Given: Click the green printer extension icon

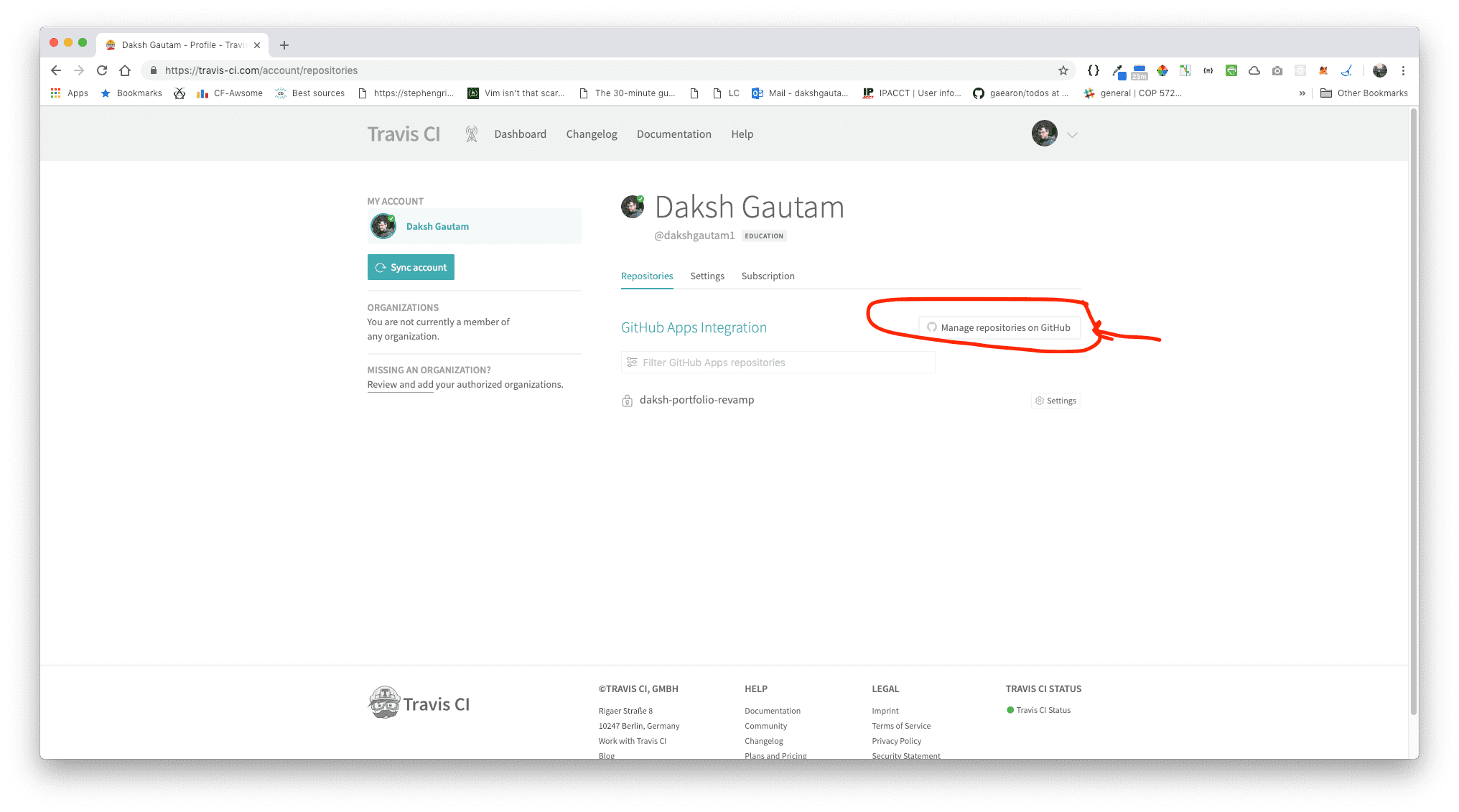Looking at the screenshot, I should [x=1231, y=70].
